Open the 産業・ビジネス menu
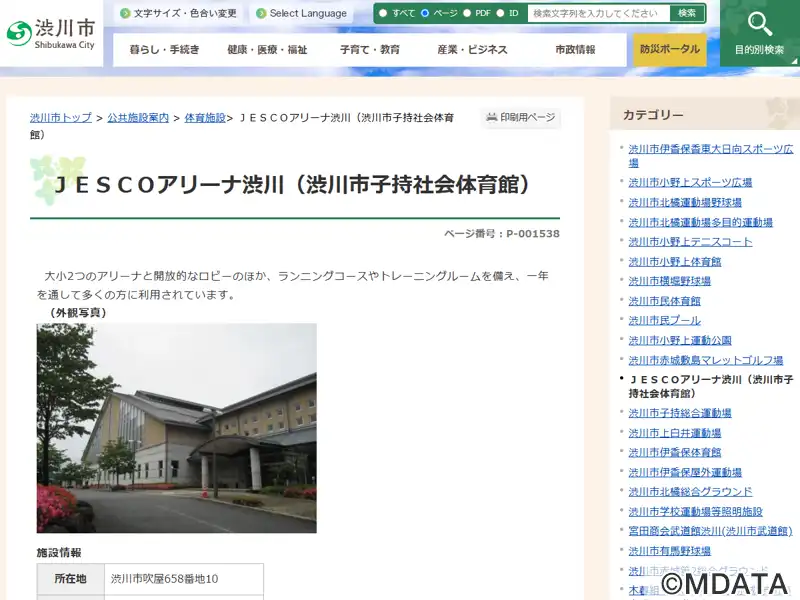This screenshot has height=600, width=800. tap(472, 50)
